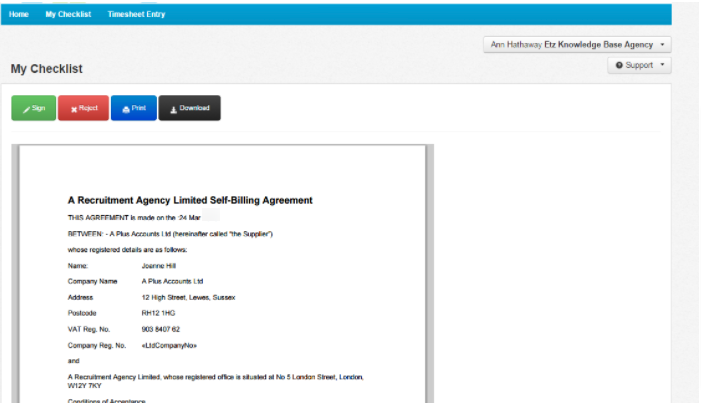The height and width of the screenshot is (407, 701).
Task: Click the download arrow icon
Action: click(x=173, y=110)
